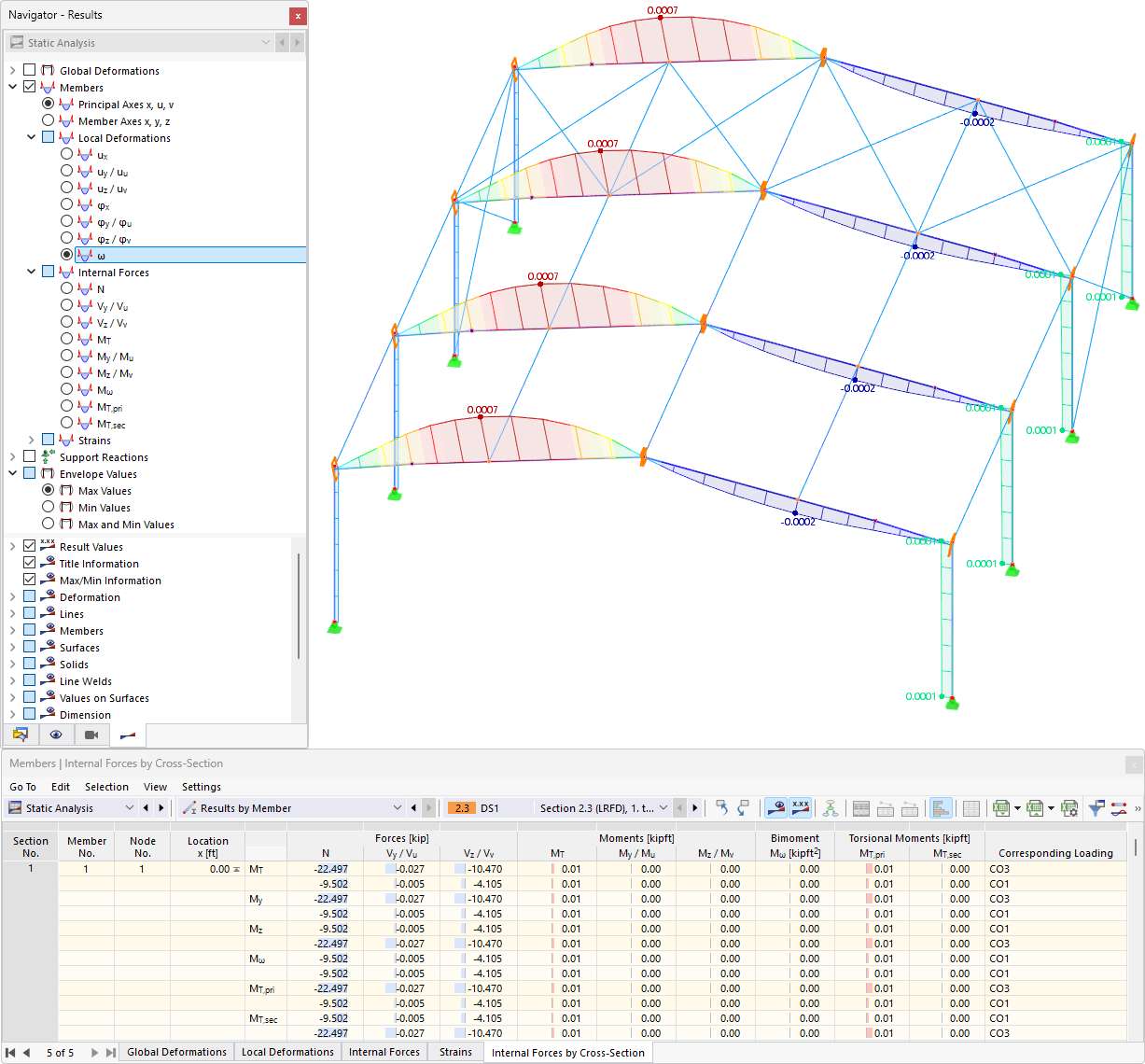Open the Go To menu
Screen dimensions: 1145x1064
(x=23, y=787)
